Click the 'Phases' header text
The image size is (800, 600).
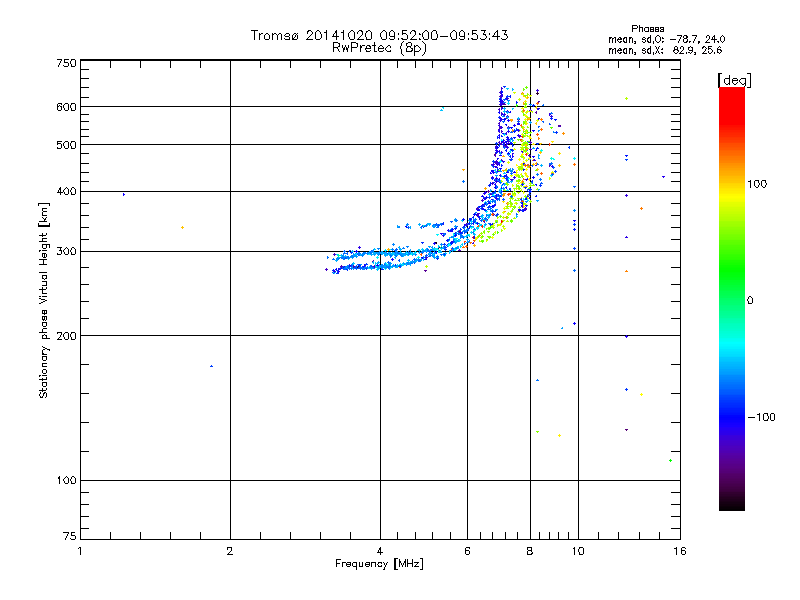click(x=647, y=29)
